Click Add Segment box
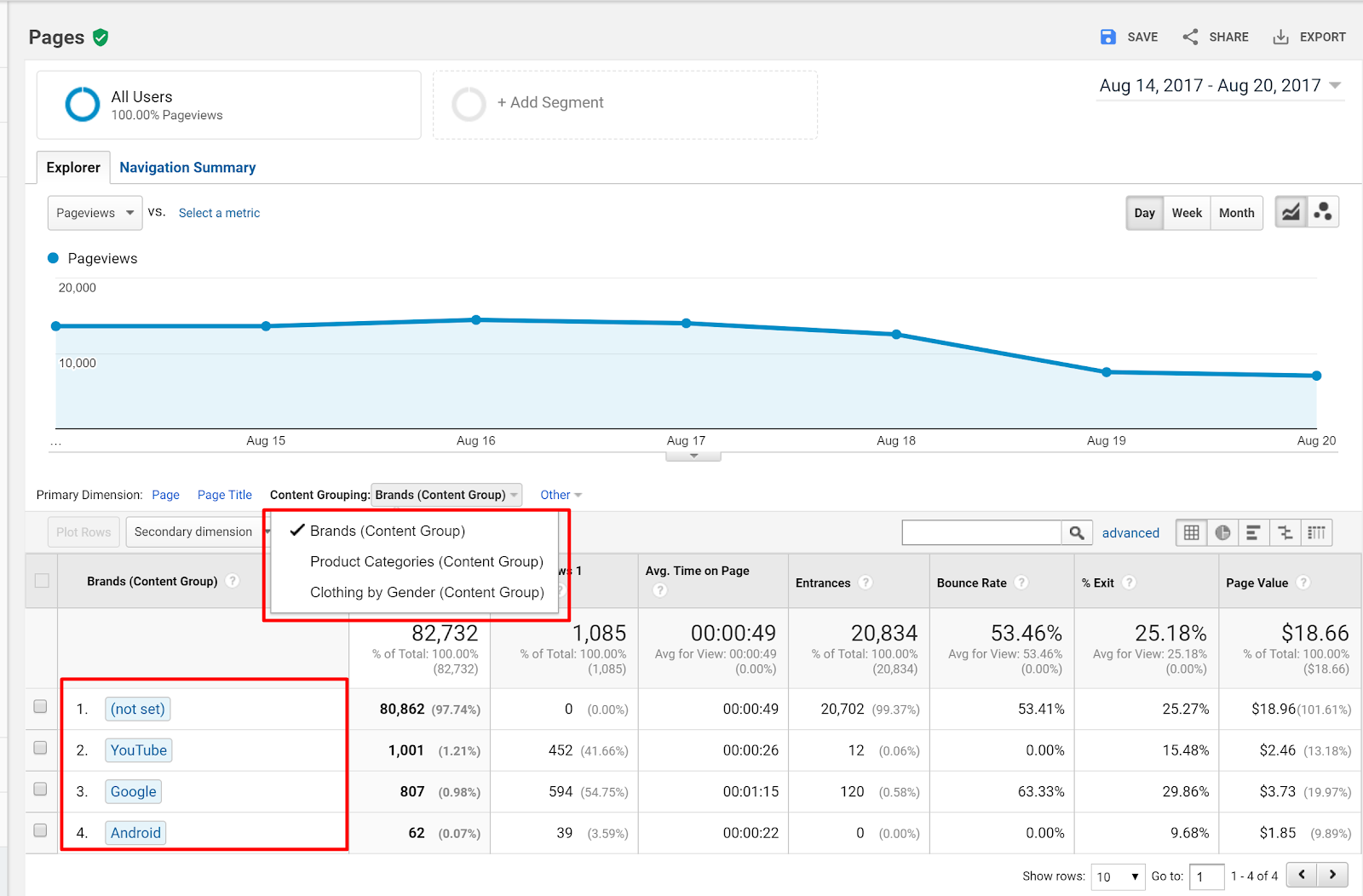 pos(625,105)
